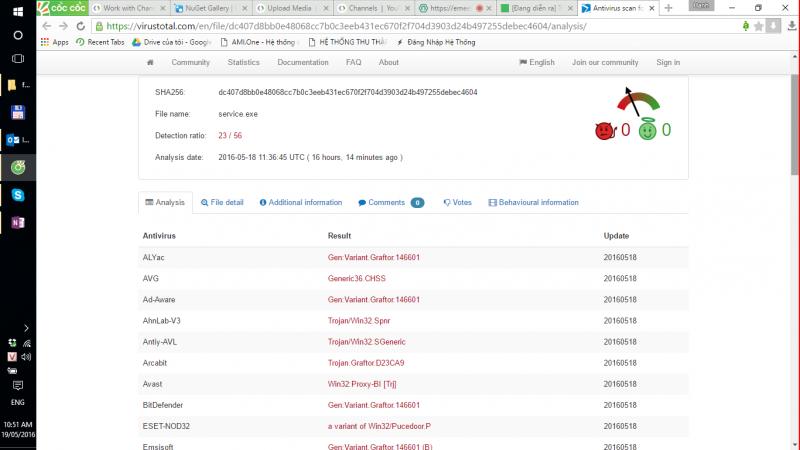Open the Đăng Nhập Hệ Thống bookmark
Screen dimensions: 800x450
(x=436, y=42)
